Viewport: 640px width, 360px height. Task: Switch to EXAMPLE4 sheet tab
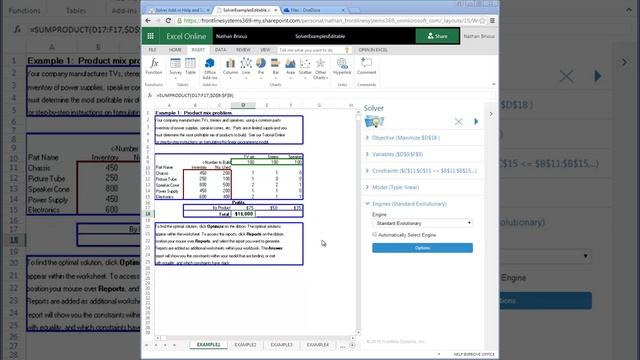pyautogui.click(x=318, y=345)
